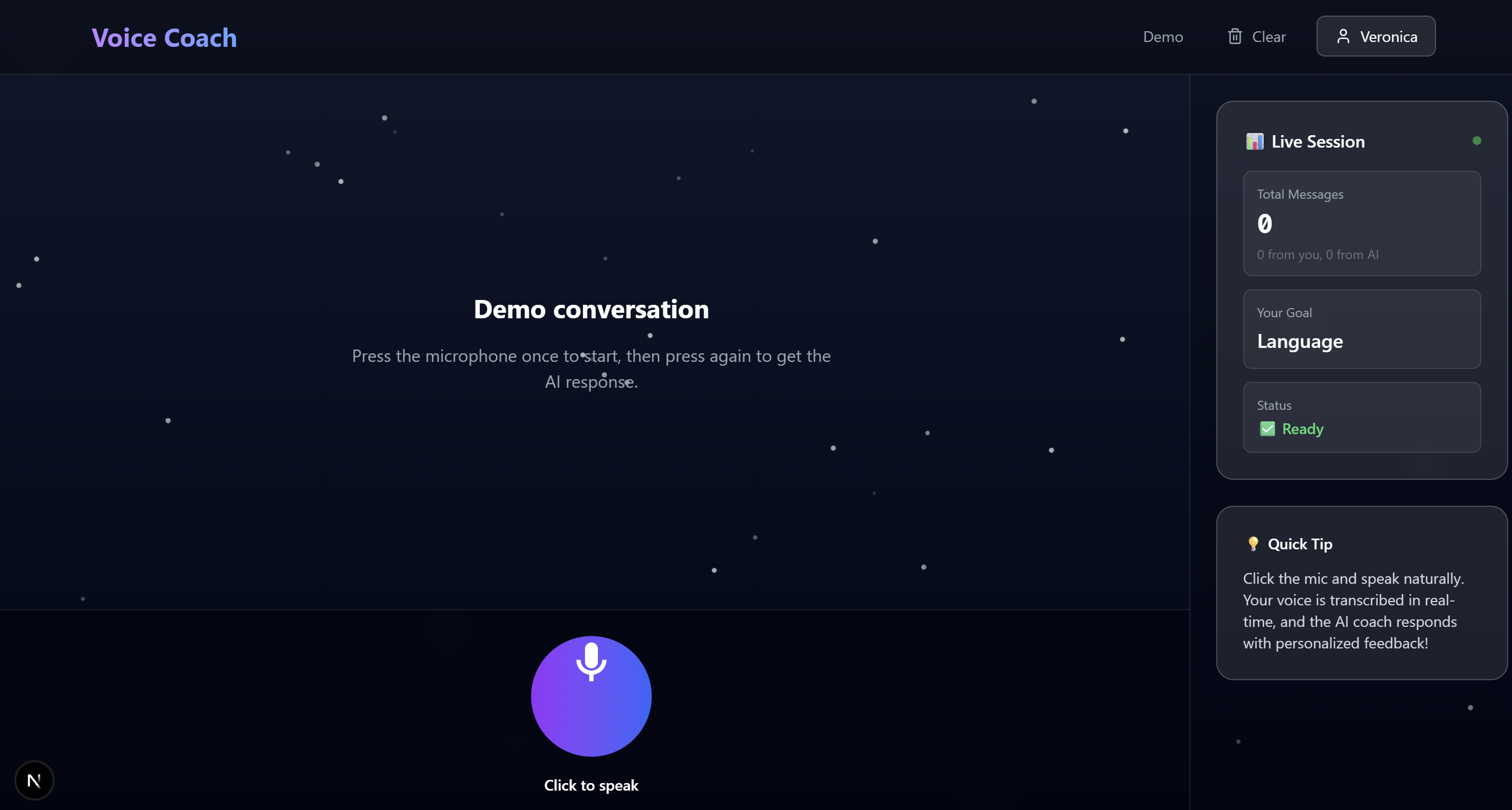Viewport: 1512px width, 810px height.
Task: Click the green live status dot
Action: (1477, 141)
